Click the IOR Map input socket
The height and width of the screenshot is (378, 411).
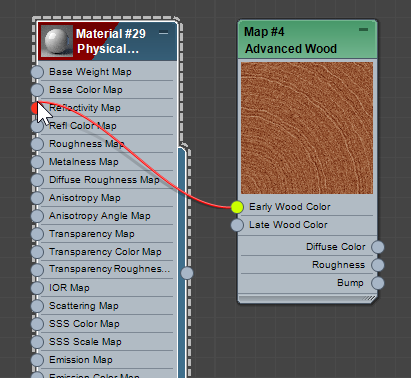(x=37, y=288)
